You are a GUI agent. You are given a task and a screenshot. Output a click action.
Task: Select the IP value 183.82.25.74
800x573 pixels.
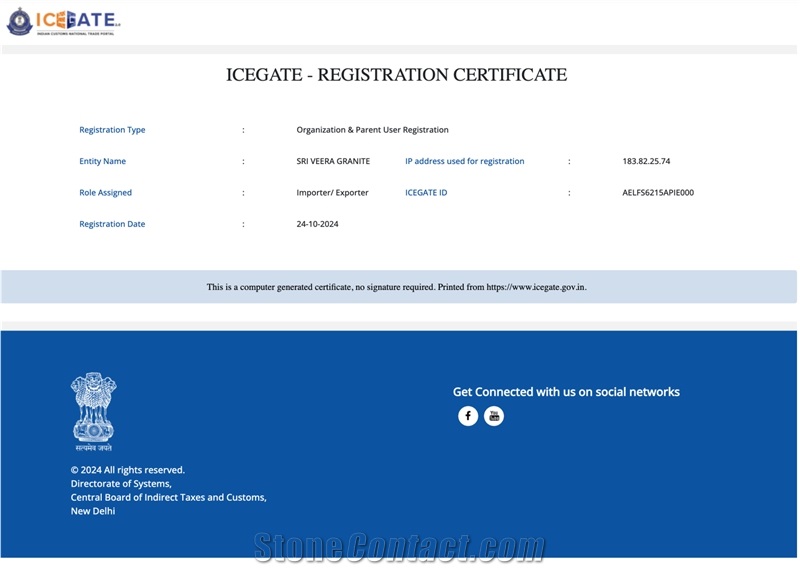coord(646,161)
